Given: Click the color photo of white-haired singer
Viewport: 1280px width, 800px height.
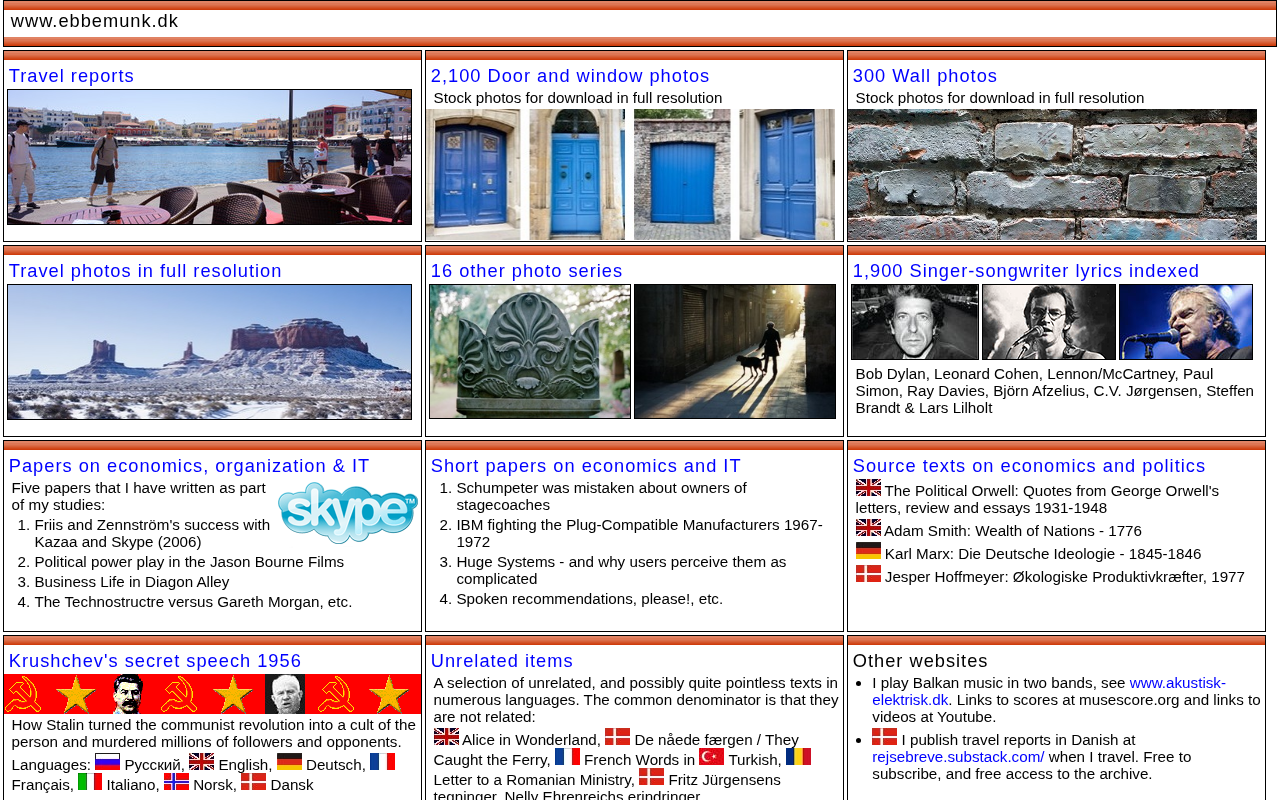Looking at the screenshot, I should pyautogui.click(x=1186, y=322).
